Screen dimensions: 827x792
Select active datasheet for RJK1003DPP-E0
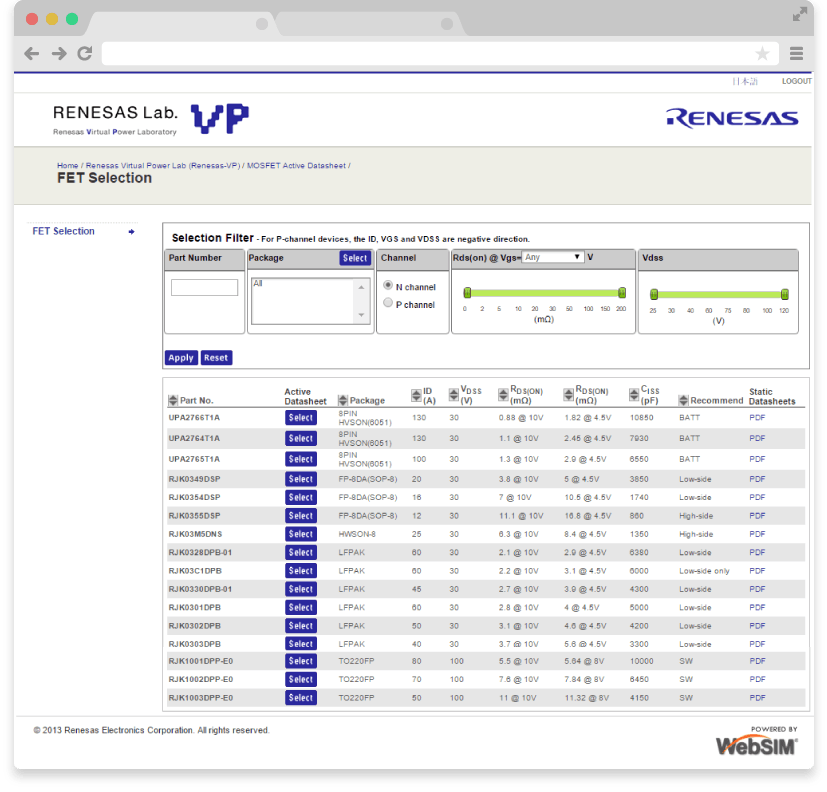301,698
